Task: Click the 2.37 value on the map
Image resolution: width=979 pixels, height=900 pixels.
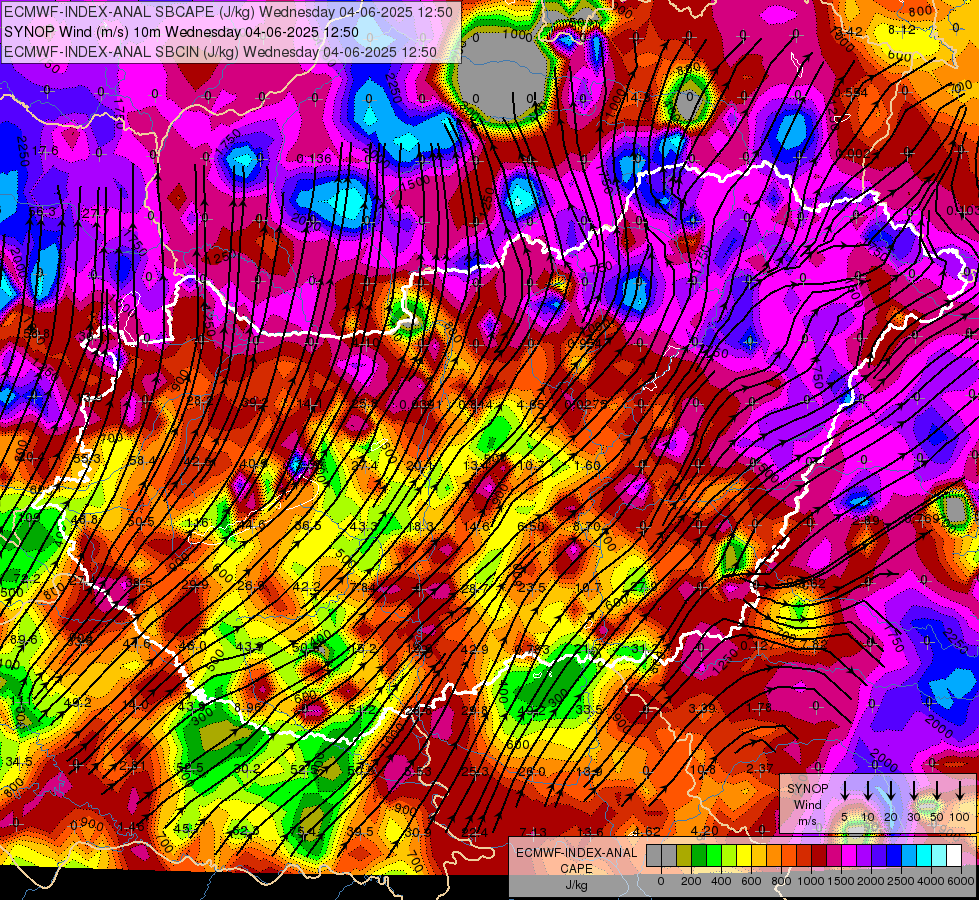Action: [760, 768]
